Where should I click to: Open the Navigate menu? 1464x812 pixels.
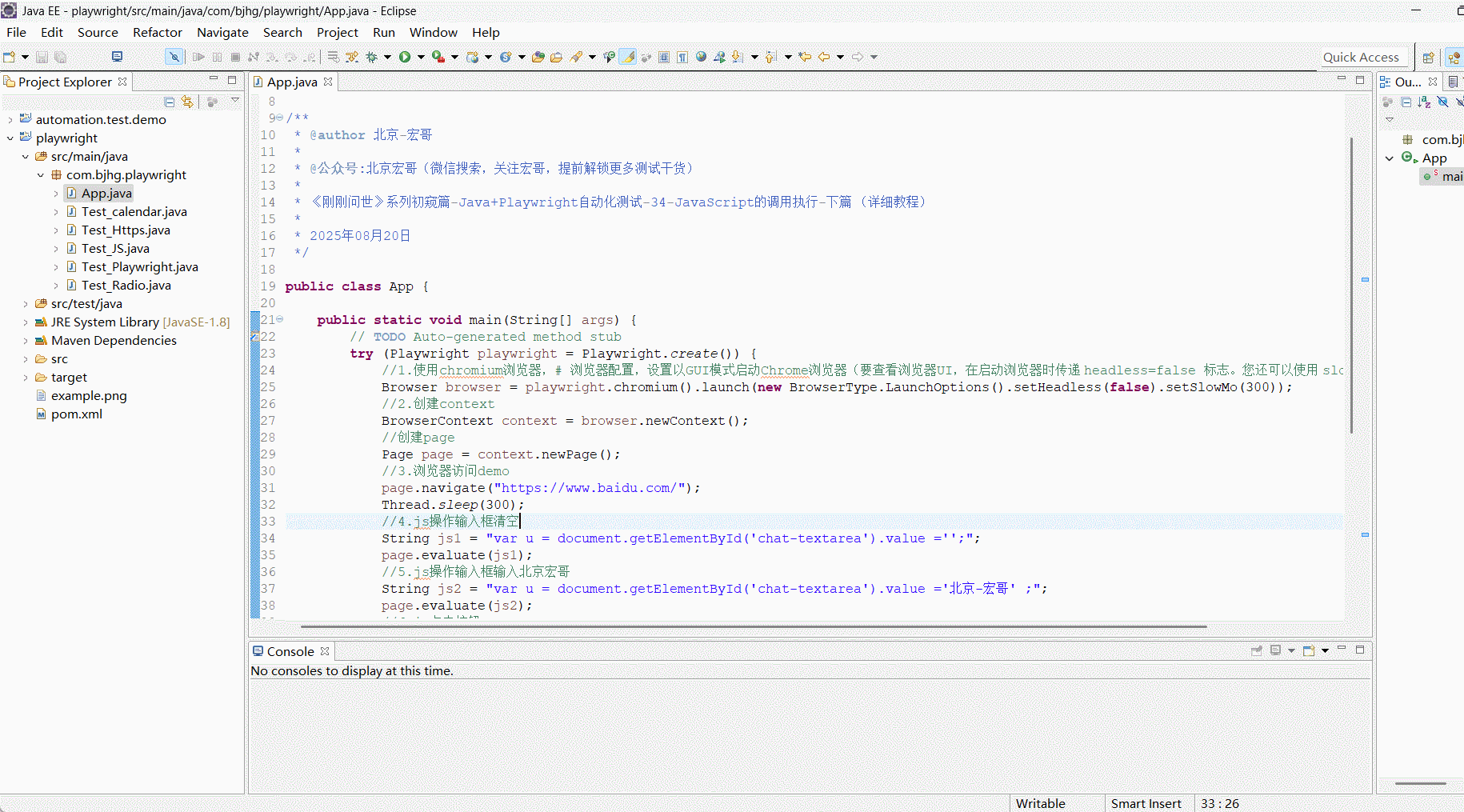click(222, 32)
